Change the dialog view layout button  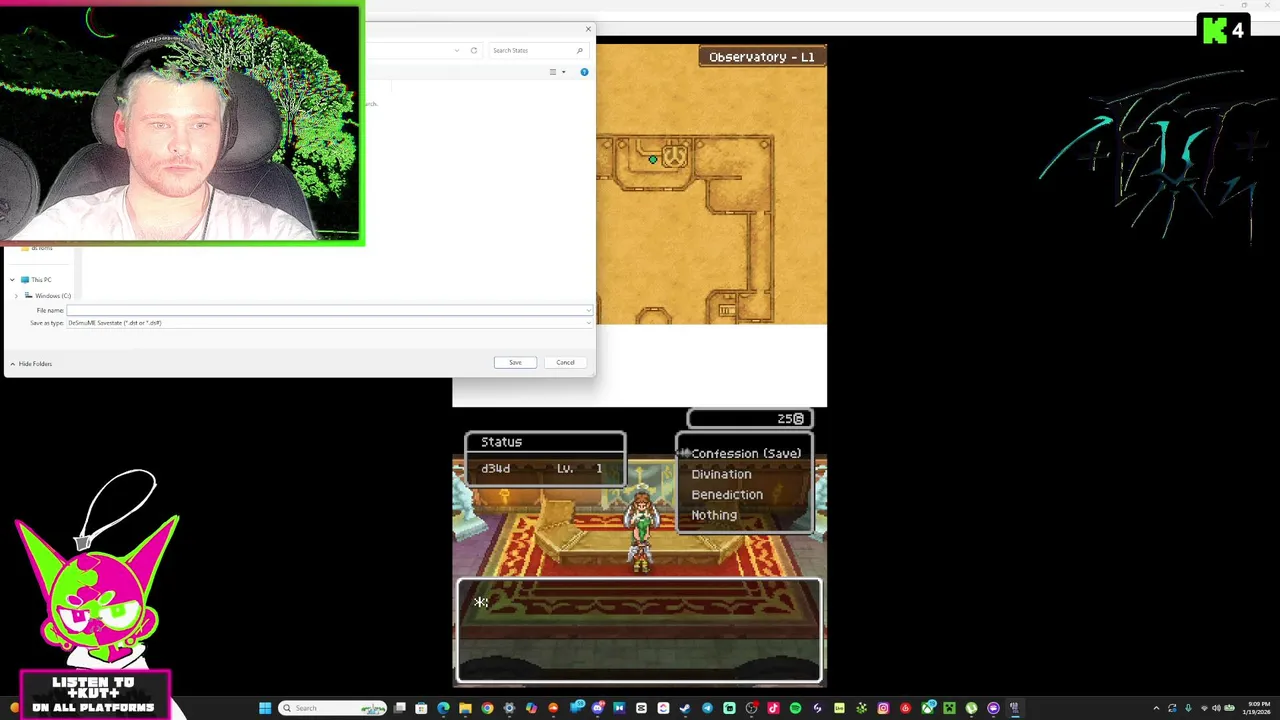(x=553, y=72)
